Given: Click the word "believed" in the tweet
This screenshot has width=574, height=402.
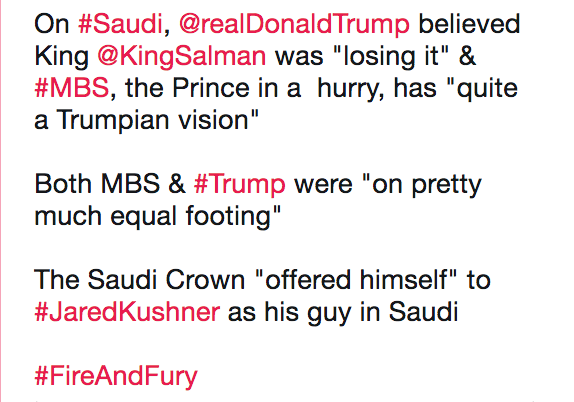Looking at the screenshot, I should point(469,24).
